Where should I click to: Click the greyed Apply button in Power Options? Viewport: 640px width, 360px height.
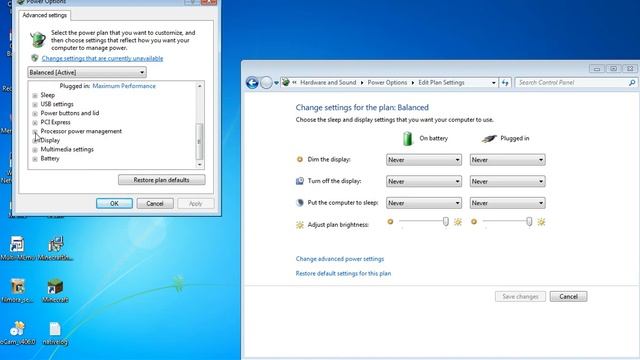coord(196,203)
